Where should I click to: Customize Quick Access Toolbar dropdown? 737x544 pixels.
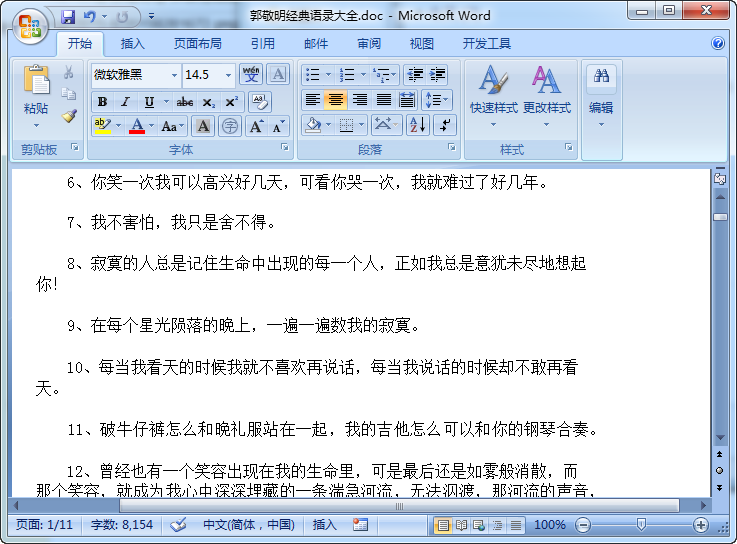[151, 16]
